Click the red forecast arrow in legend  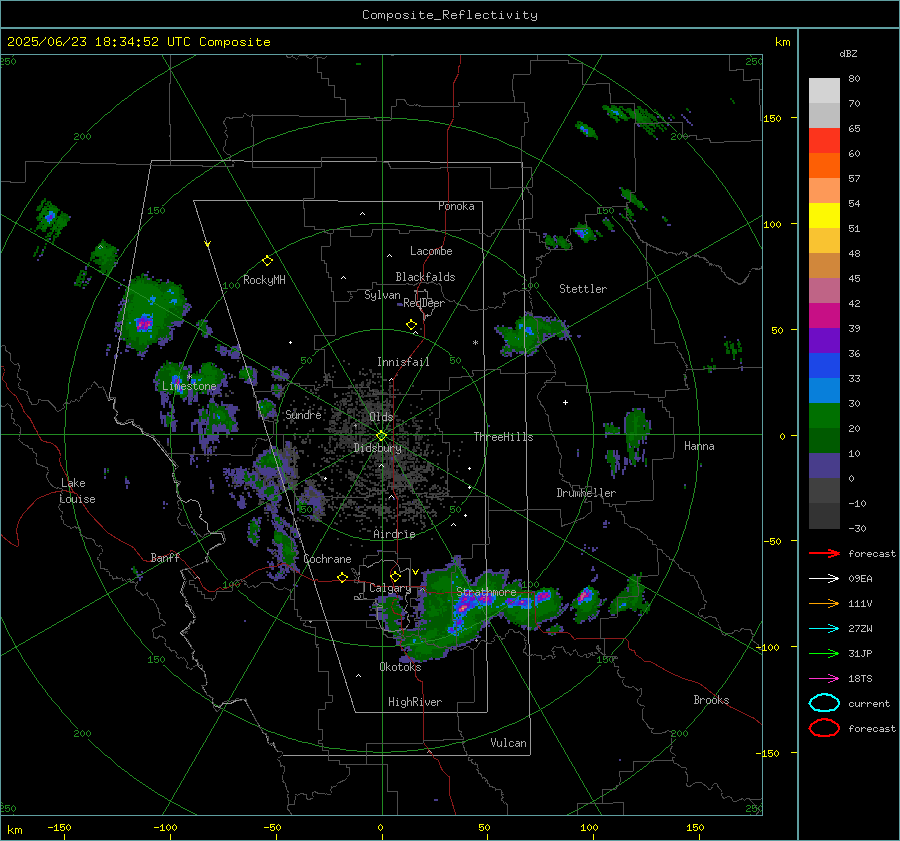click(x=824, y=553)
